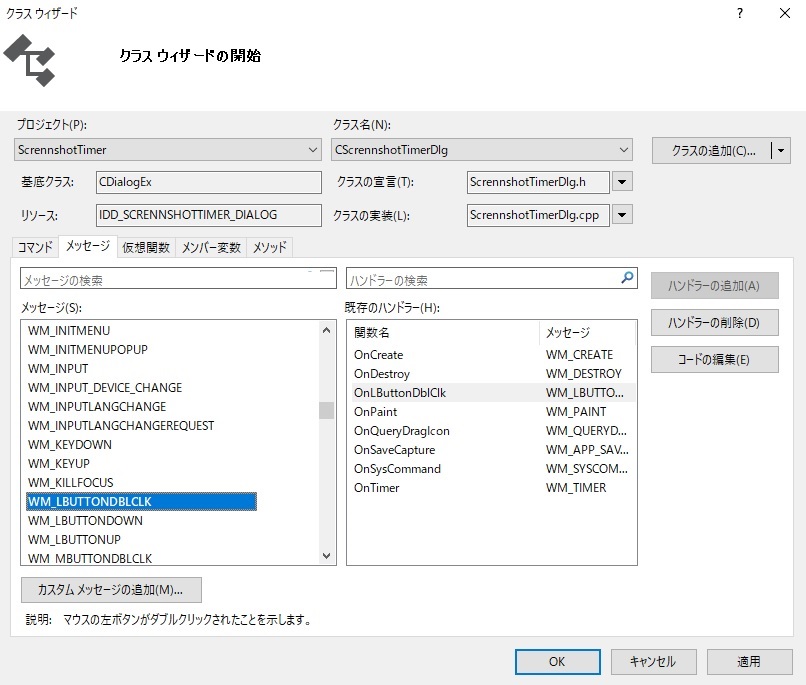Expand the クラスの追加 split-button arrow

click(x=781, y=151)
